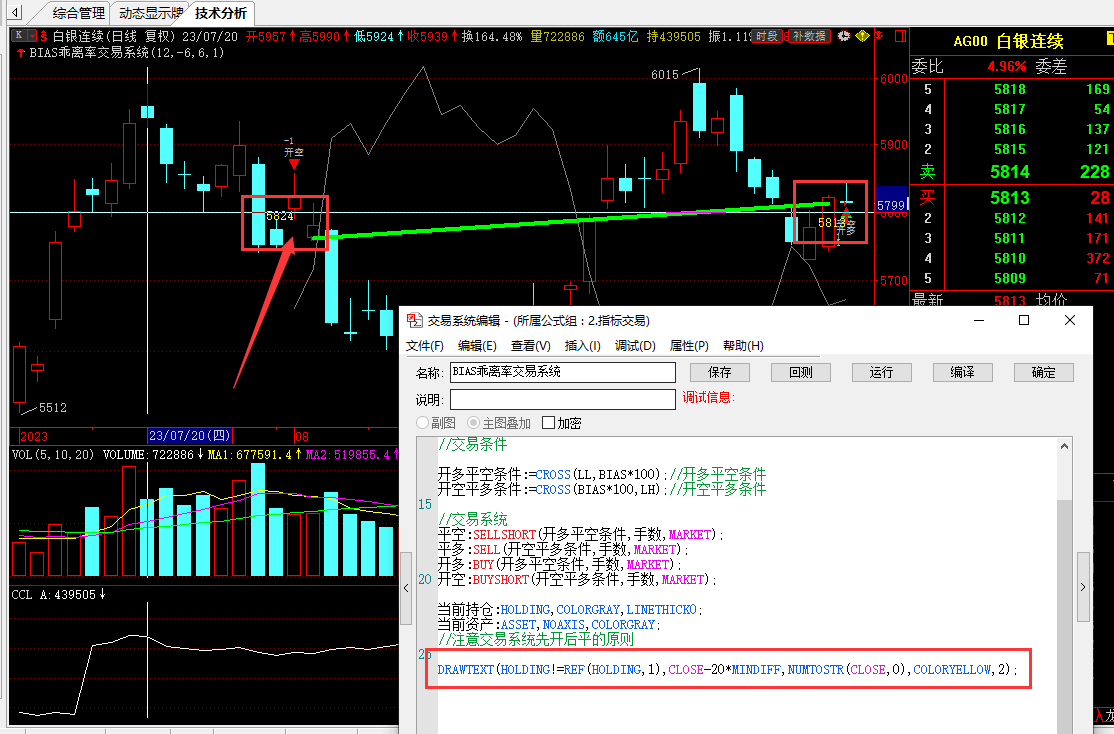Open the 调试(D) menu
The width and height of the screenshot is (1114, 734).
tap(635, 345)
